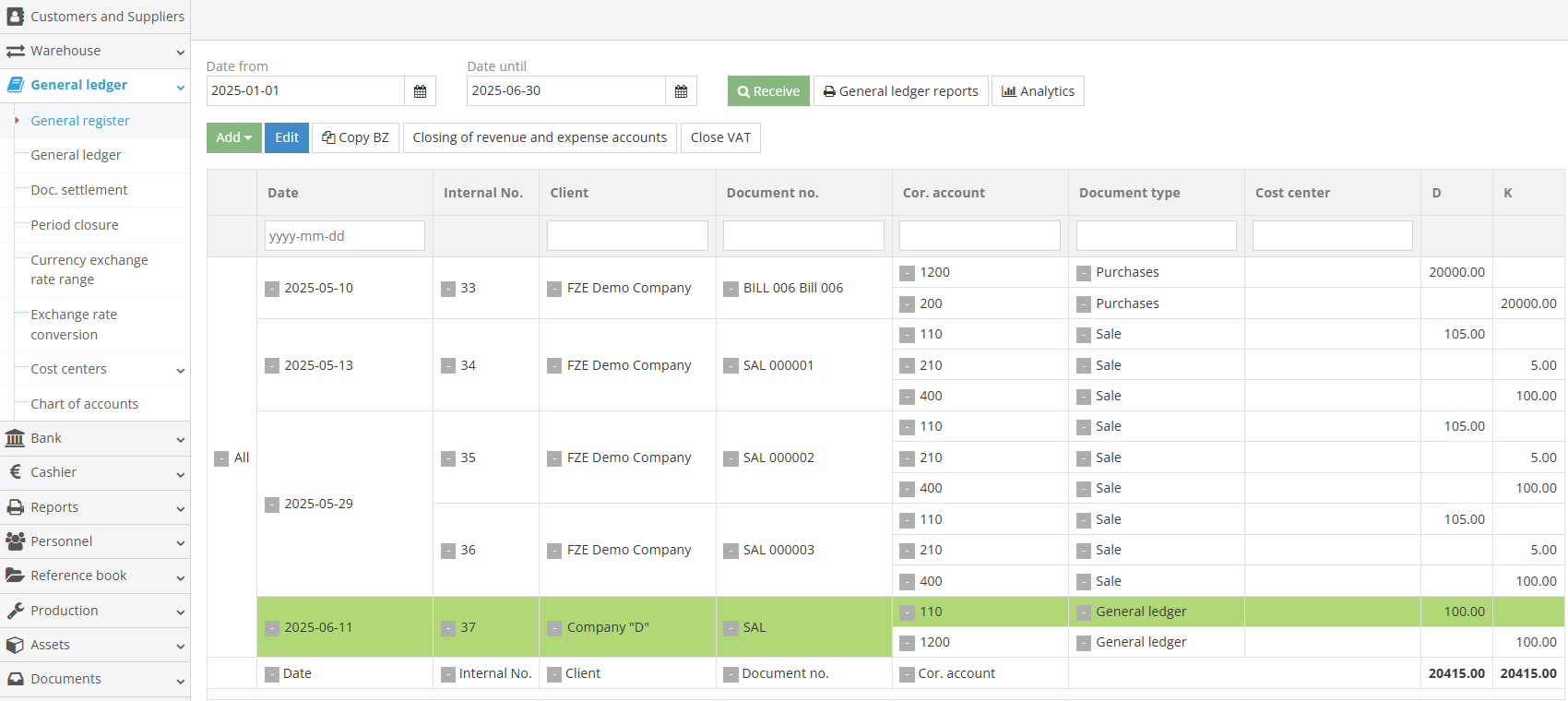Click the Production wrench icon
The width and height of the screenshot is (1568, 701).
pyautogui.click(x=15, y=611)
